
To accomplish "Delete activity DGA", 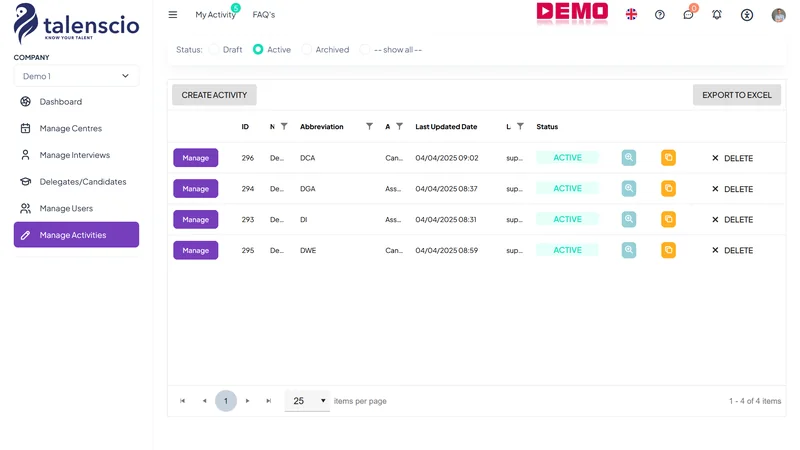I will coord(732,189).
